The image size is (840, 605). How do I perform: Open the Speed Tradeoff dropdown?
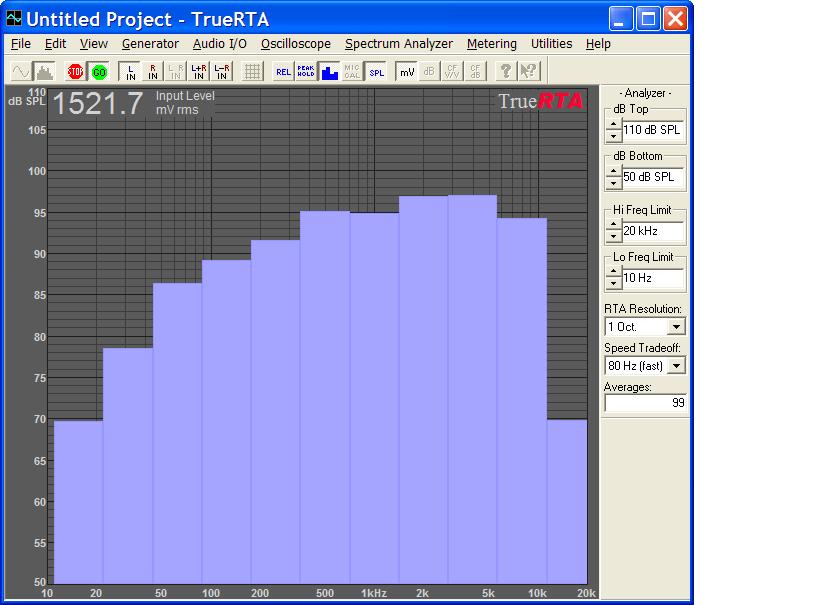(677, 366)
